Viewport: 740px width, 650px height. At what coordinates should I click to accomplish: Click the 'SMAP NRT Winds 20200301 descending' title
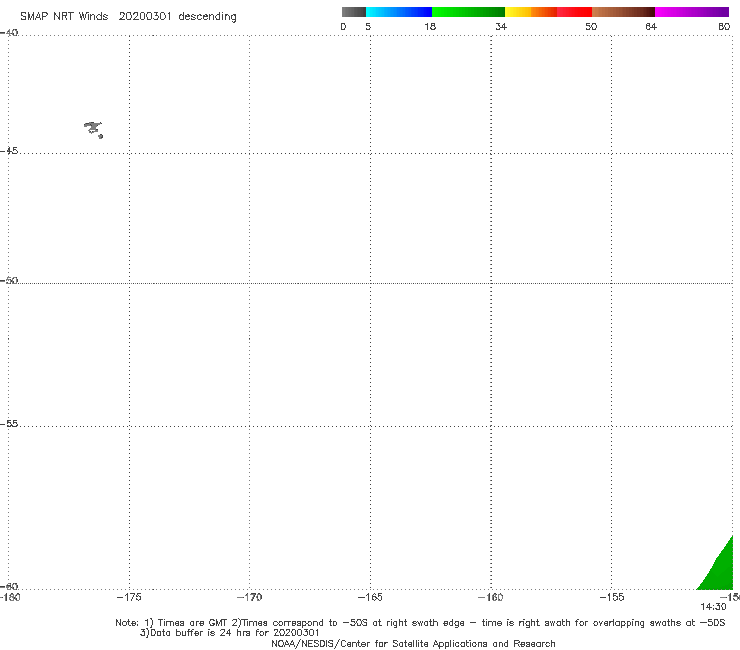click(128, 17)
